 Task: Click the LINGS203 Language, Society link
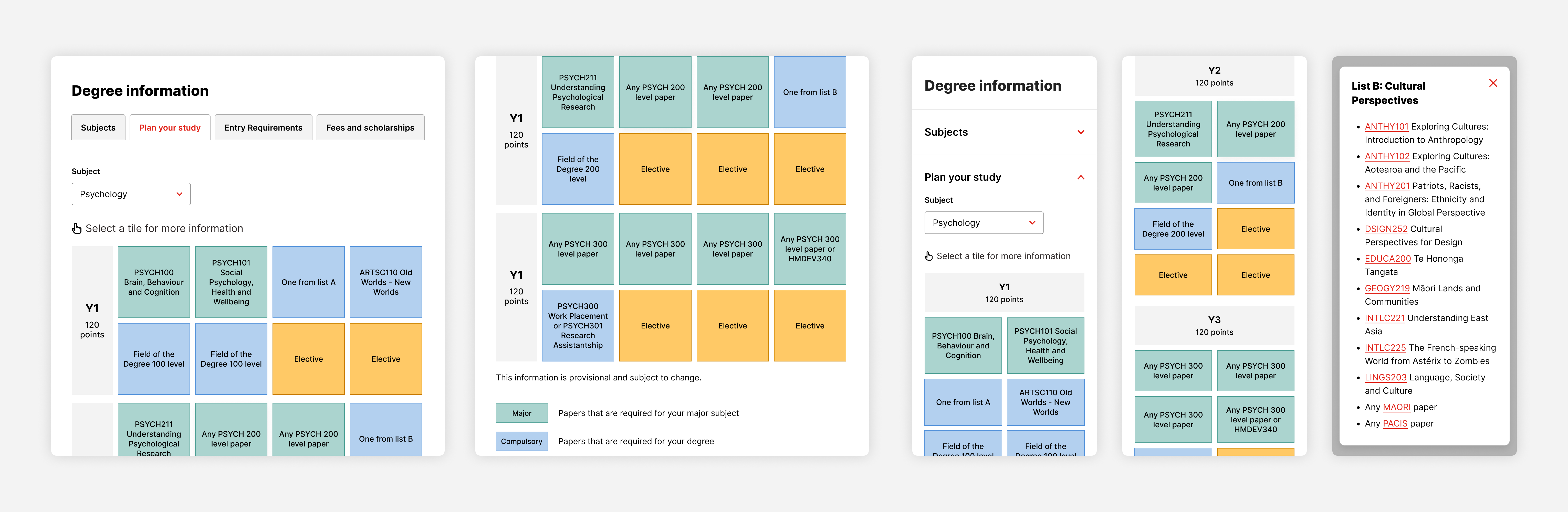click(1385, 378)
